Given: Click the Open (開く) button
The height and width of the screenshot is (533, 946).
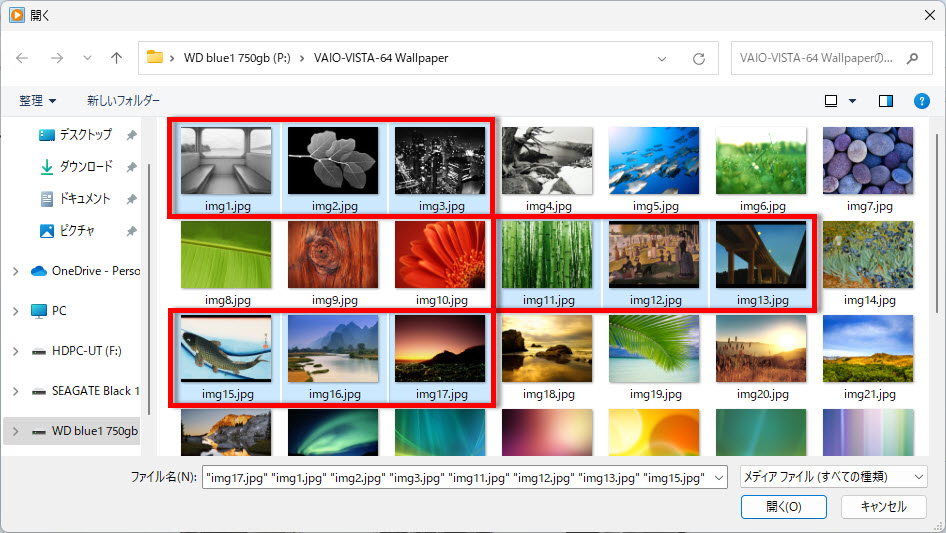Looking at the screenshot, I should pos(784,507).
